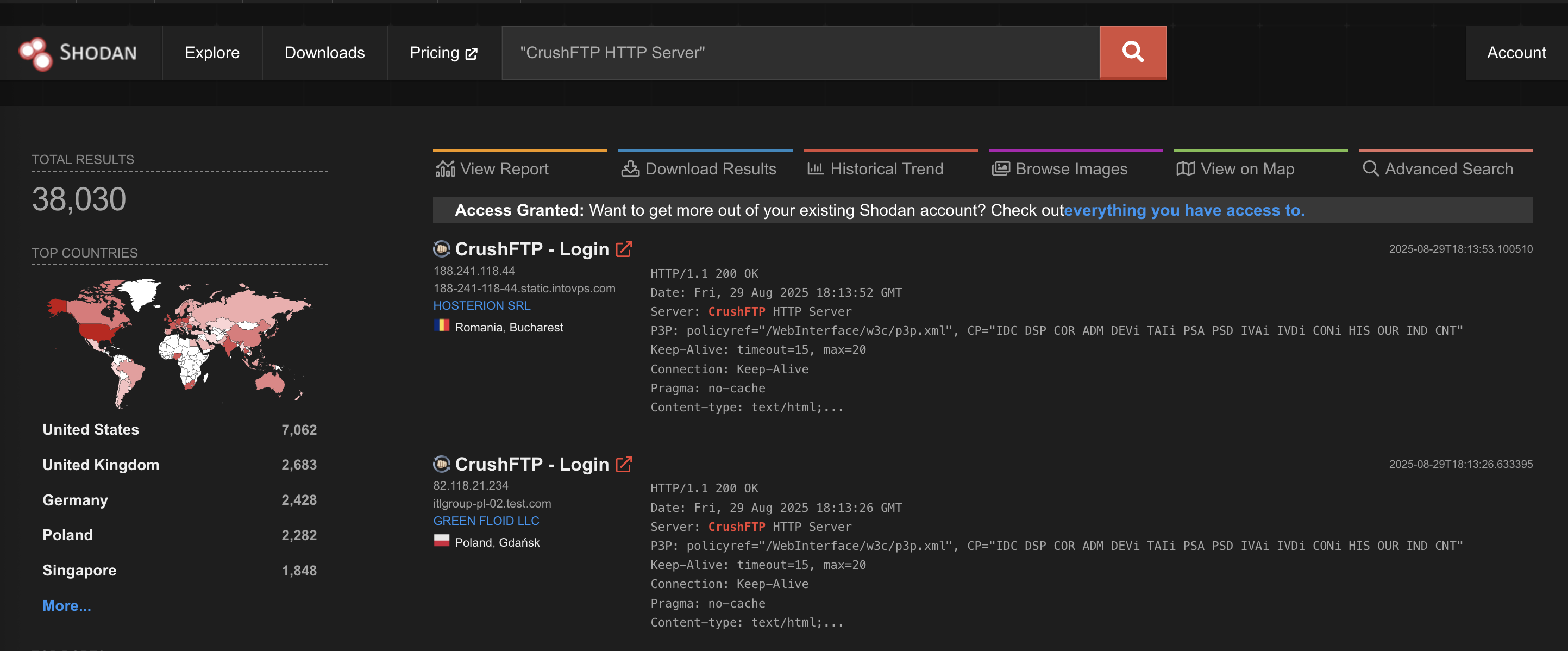Expand More countries under Top Countries
This screenshot has height=651, width=1568.
click(66, 605)
